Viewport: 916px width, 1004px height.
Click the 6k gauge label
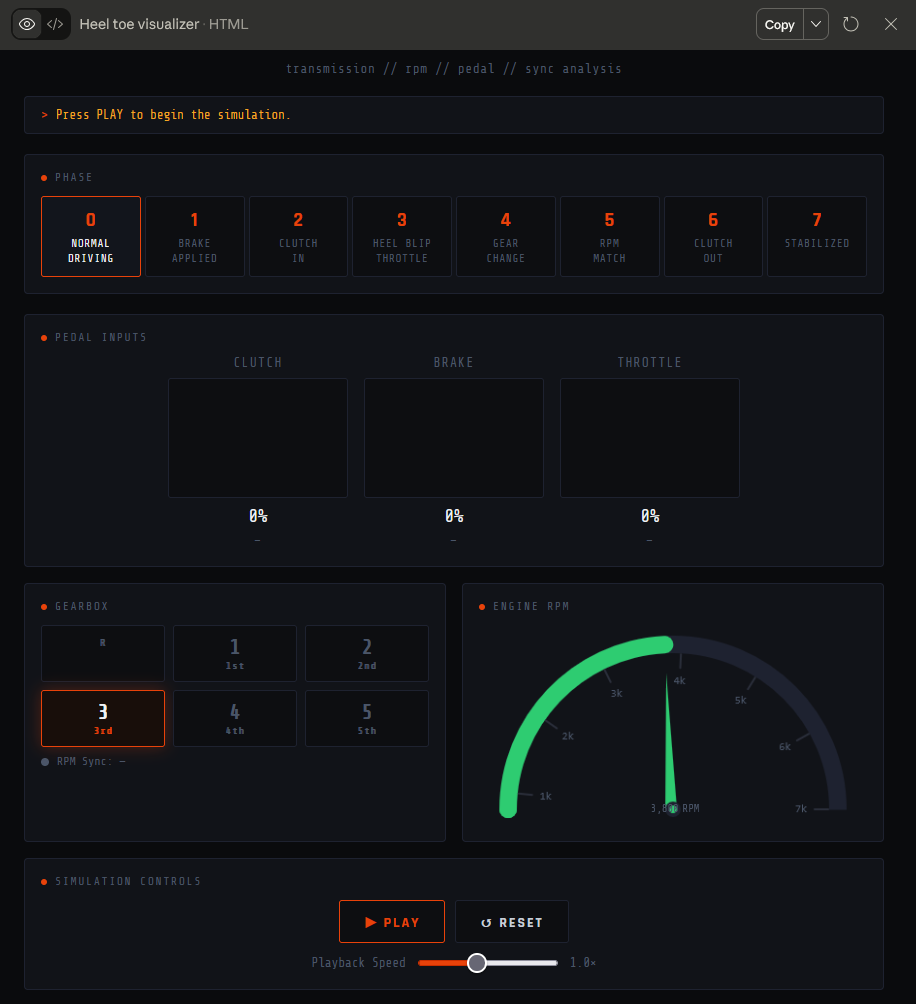point(785,747)
